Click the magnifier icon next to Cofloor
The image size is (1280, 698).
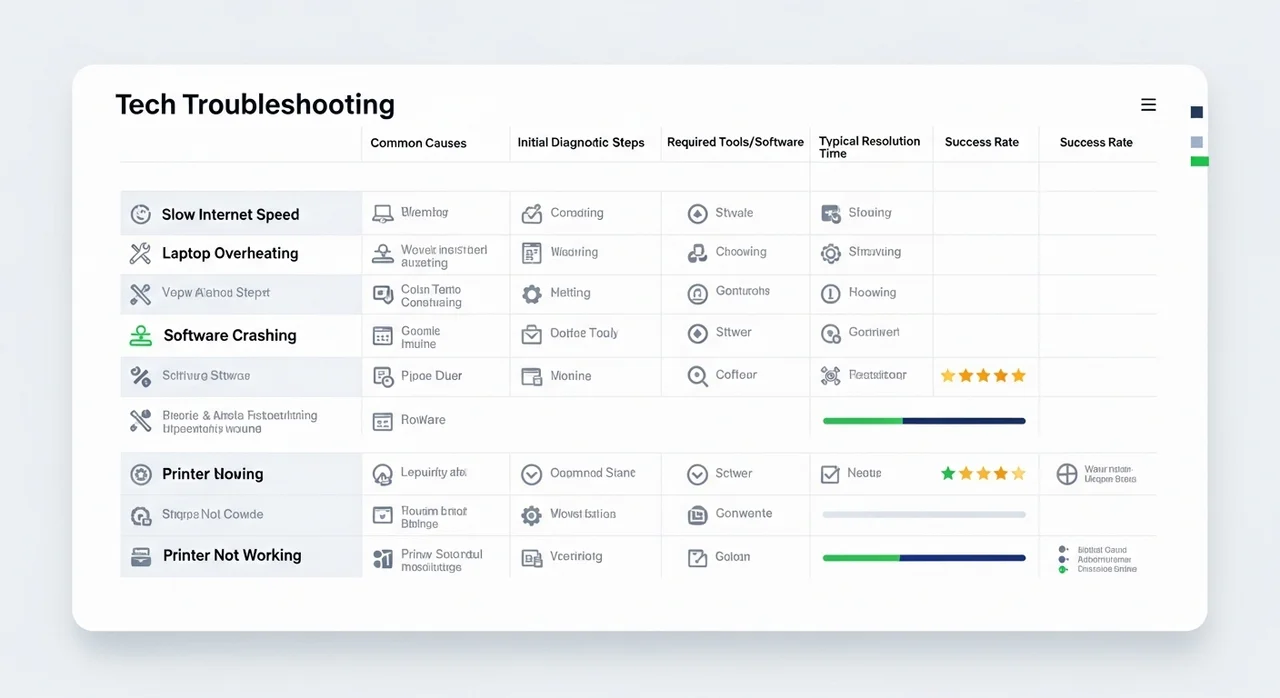coord(698,376)
